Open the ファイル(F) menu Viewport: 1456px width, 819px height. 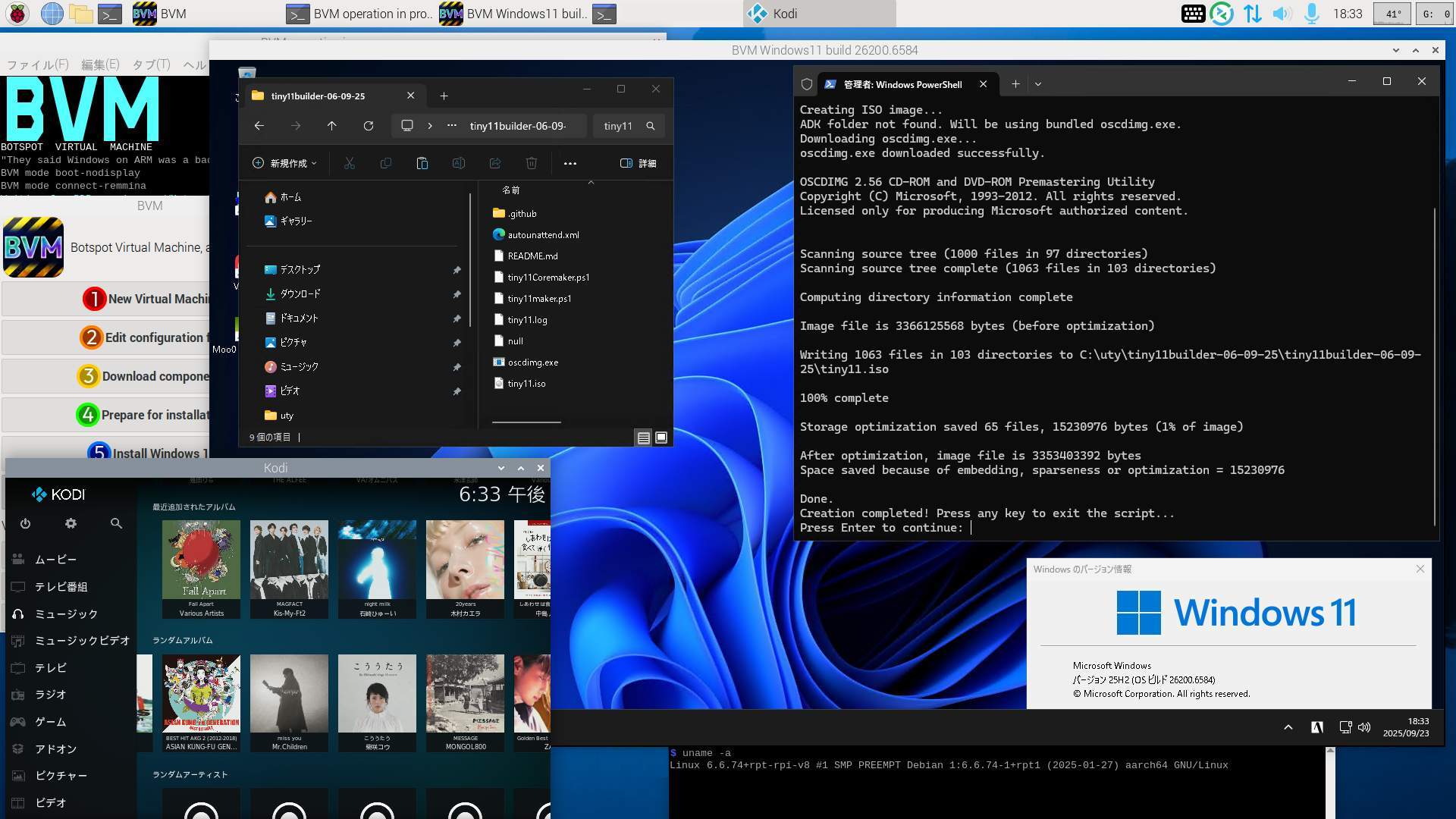point(38,64)
